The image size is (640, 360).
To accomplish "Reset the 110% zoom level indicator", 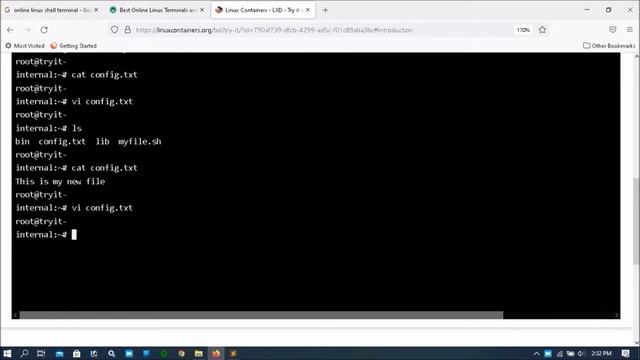I will (523, 30).
